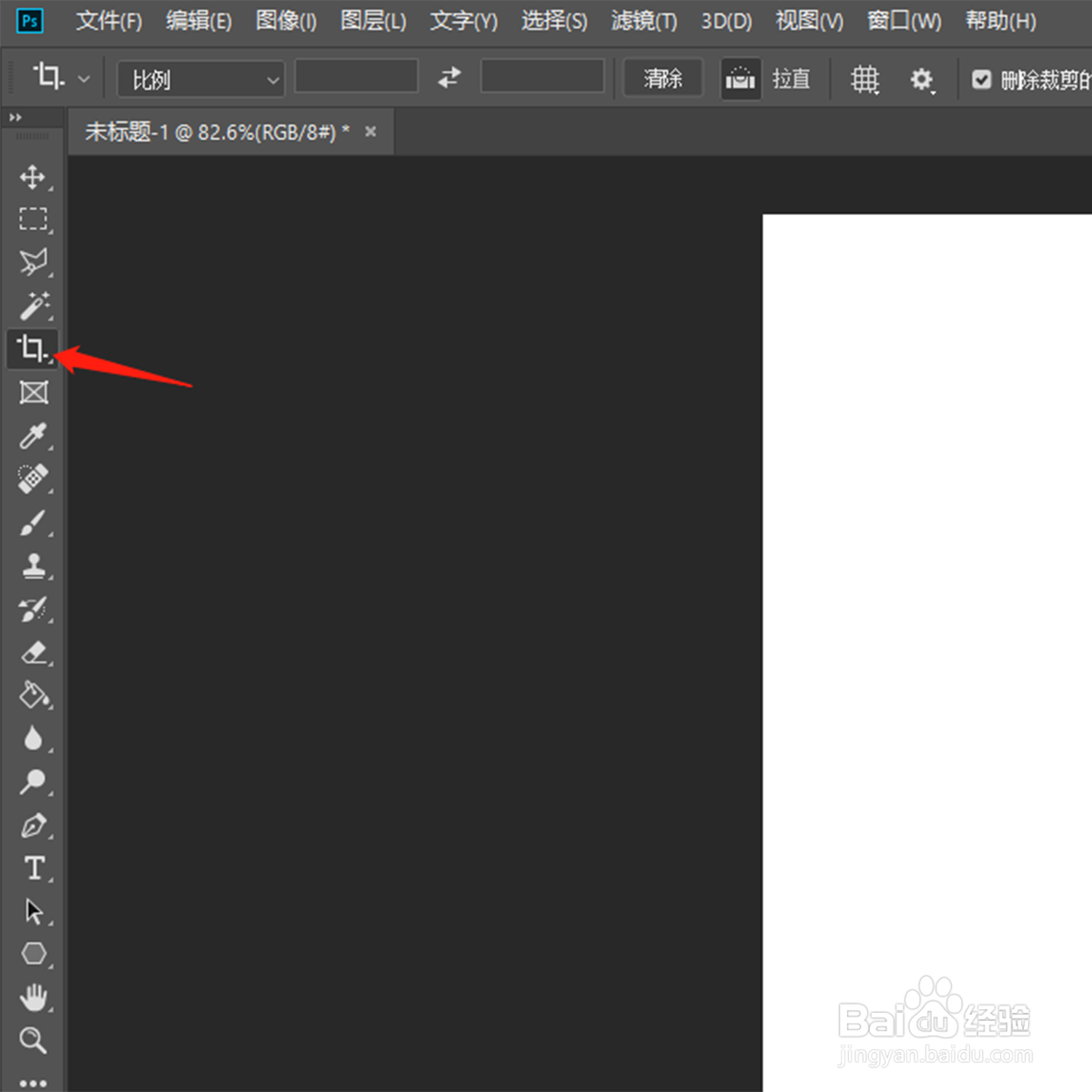Select the Path Selection tool
This screenshot has width=1092, height=1092.
point(34,911)
